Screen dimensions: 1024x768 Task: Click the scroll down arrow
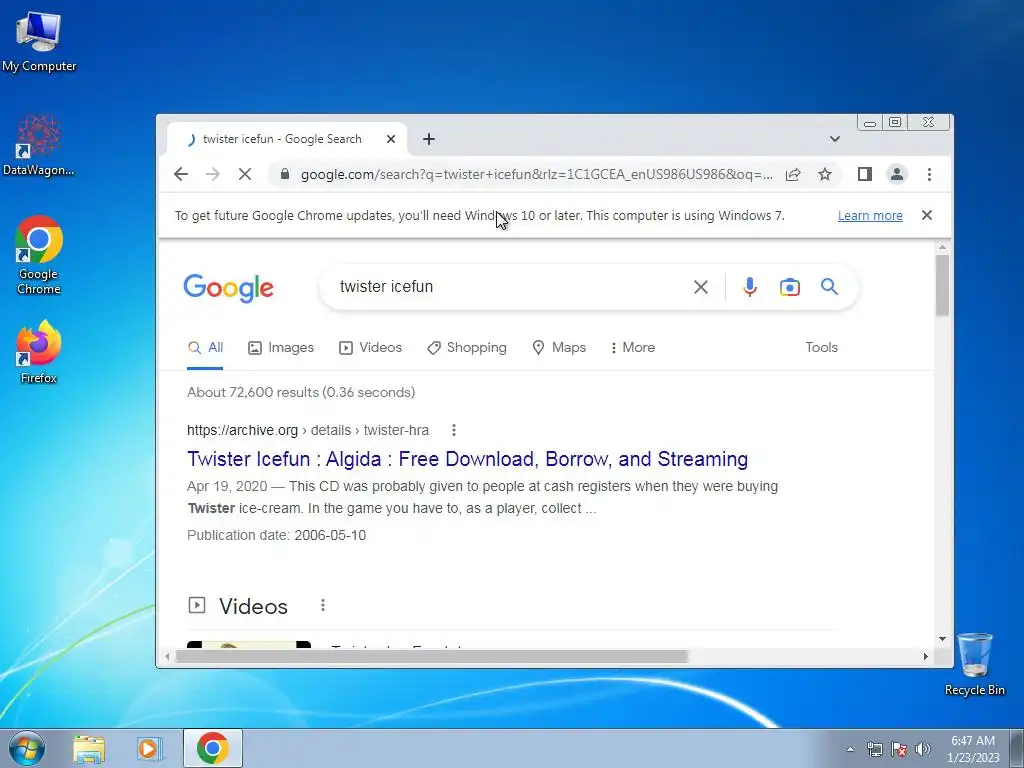(x=942, y=639)
